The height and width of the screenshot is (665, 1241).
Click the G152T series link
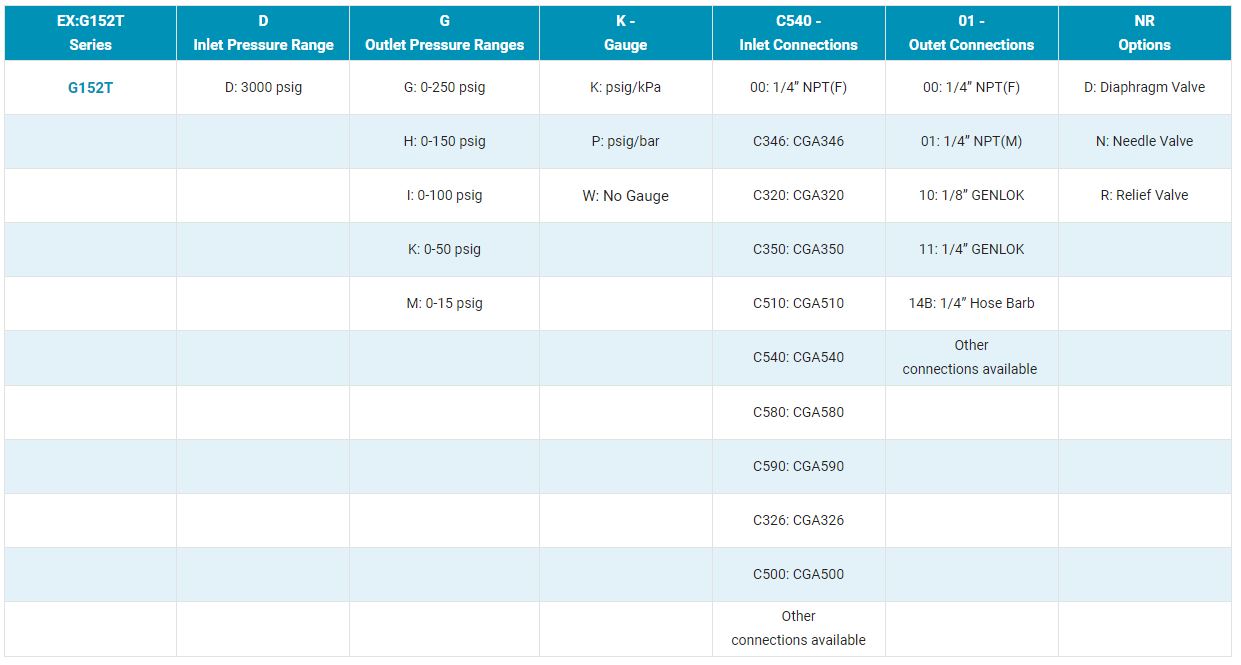tap(90, 88)
